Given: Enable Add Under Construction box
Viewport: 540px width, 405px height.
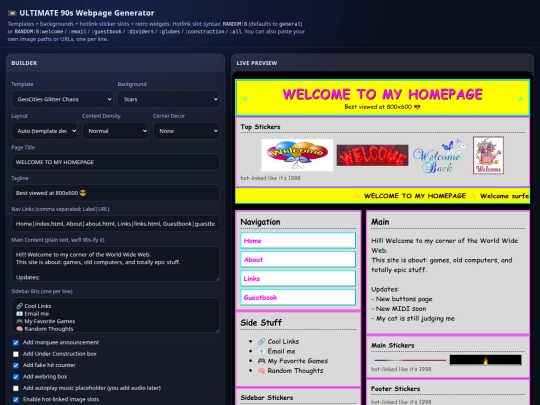Looking at the screenshot, I should (x=16, y=354).
